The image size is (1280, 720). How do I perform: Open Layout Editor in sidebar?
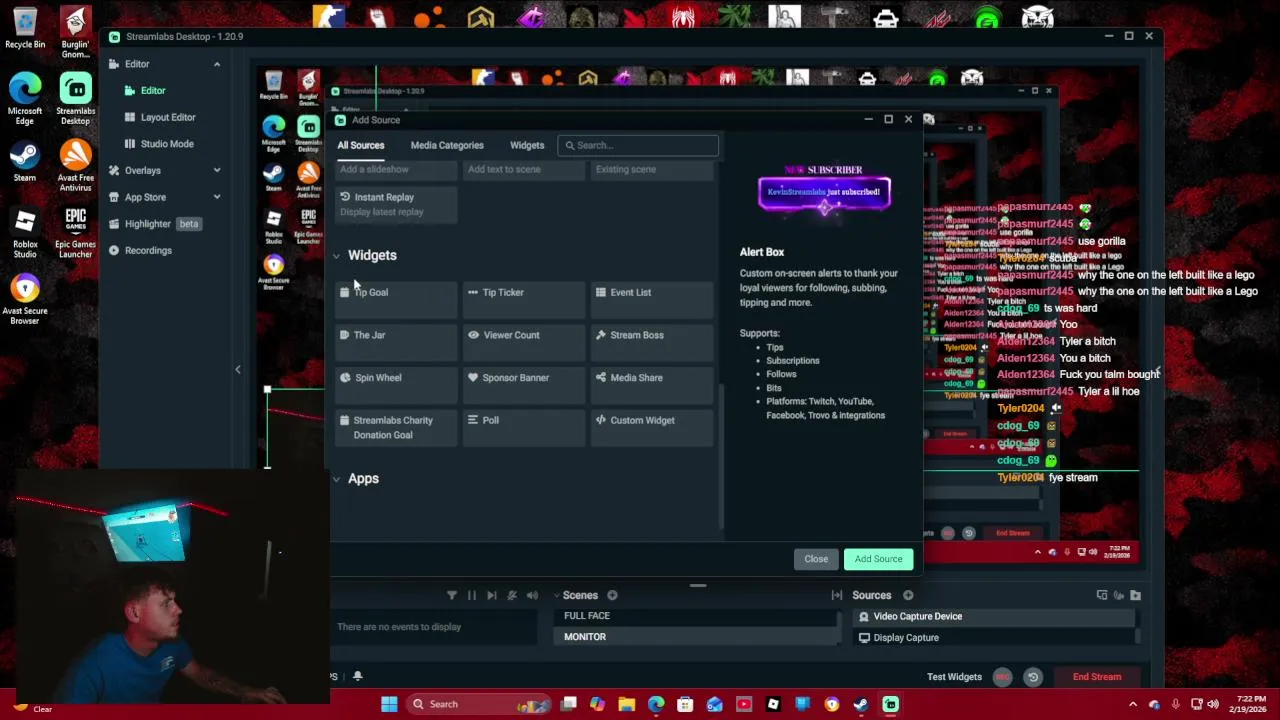click(x=167, y=117)
